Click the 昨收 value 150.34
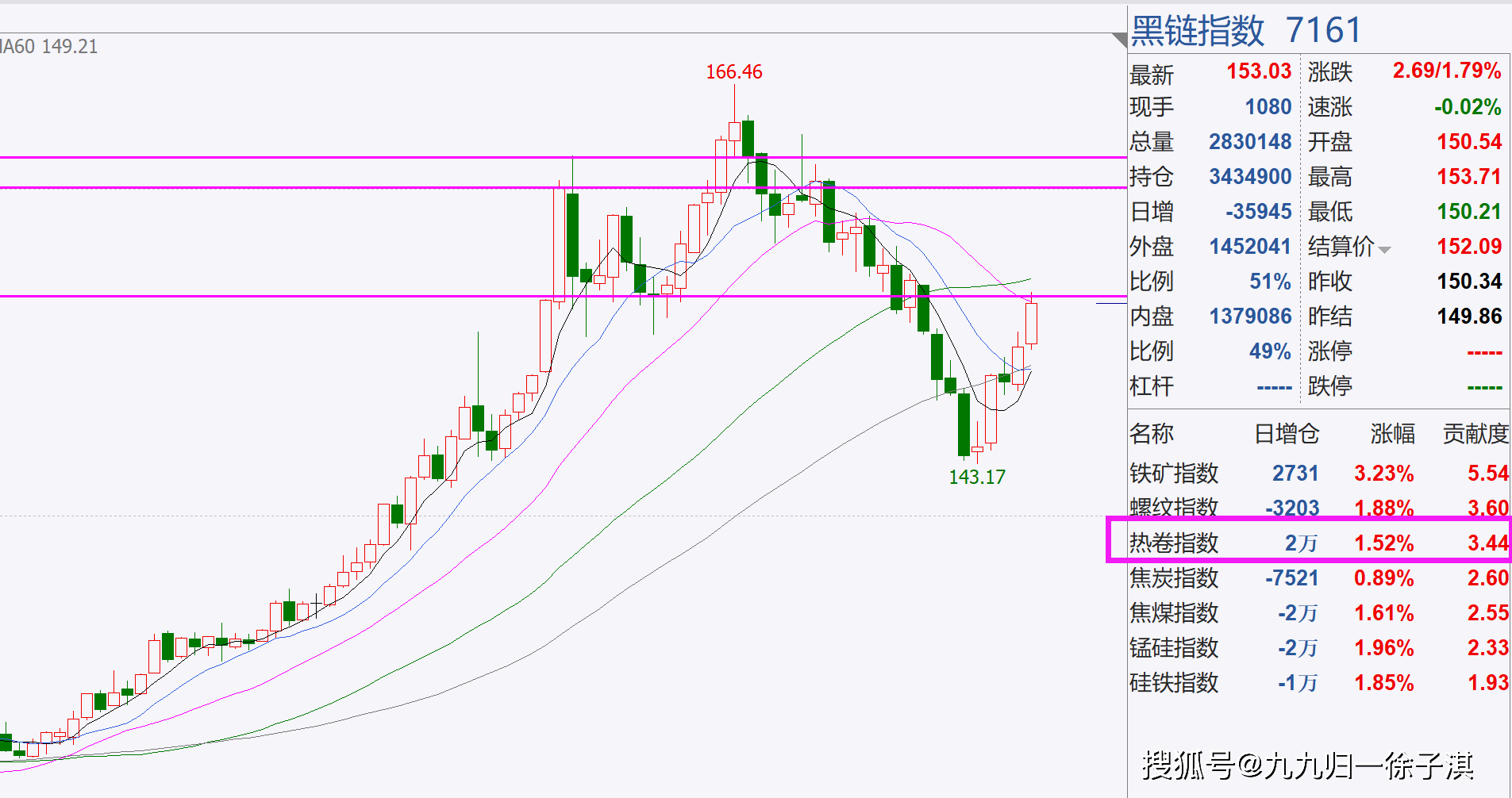The width and height of the screenshot is (1512, 798). (x=1469, y=282)
